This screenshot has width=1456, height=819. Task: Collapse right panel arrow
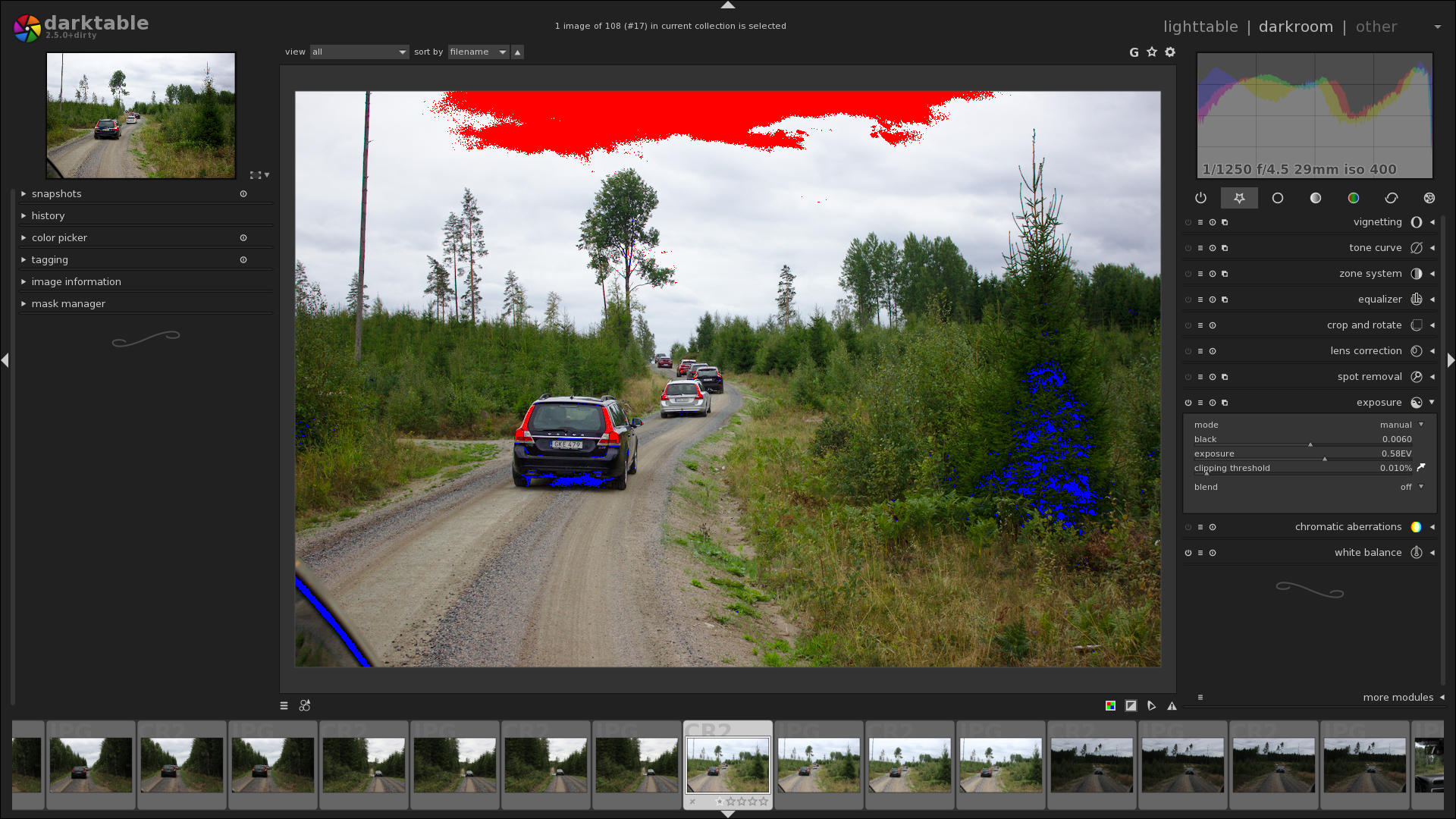pyautogui.click(x=1451, y=360)
